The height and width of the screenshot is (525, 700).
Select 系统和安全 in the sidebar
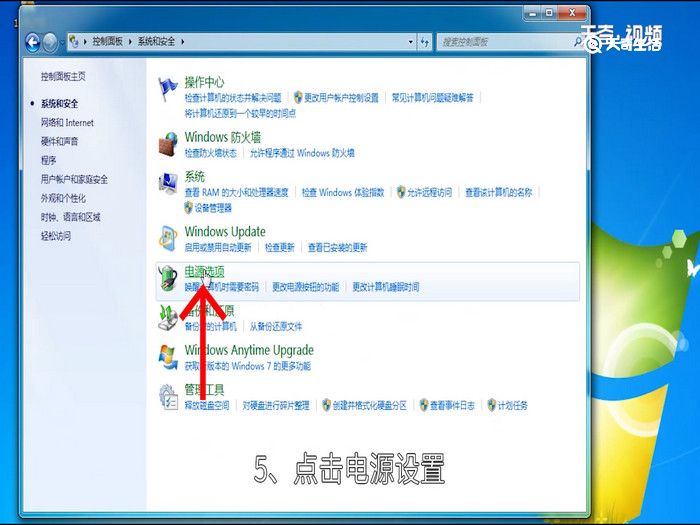59,104
